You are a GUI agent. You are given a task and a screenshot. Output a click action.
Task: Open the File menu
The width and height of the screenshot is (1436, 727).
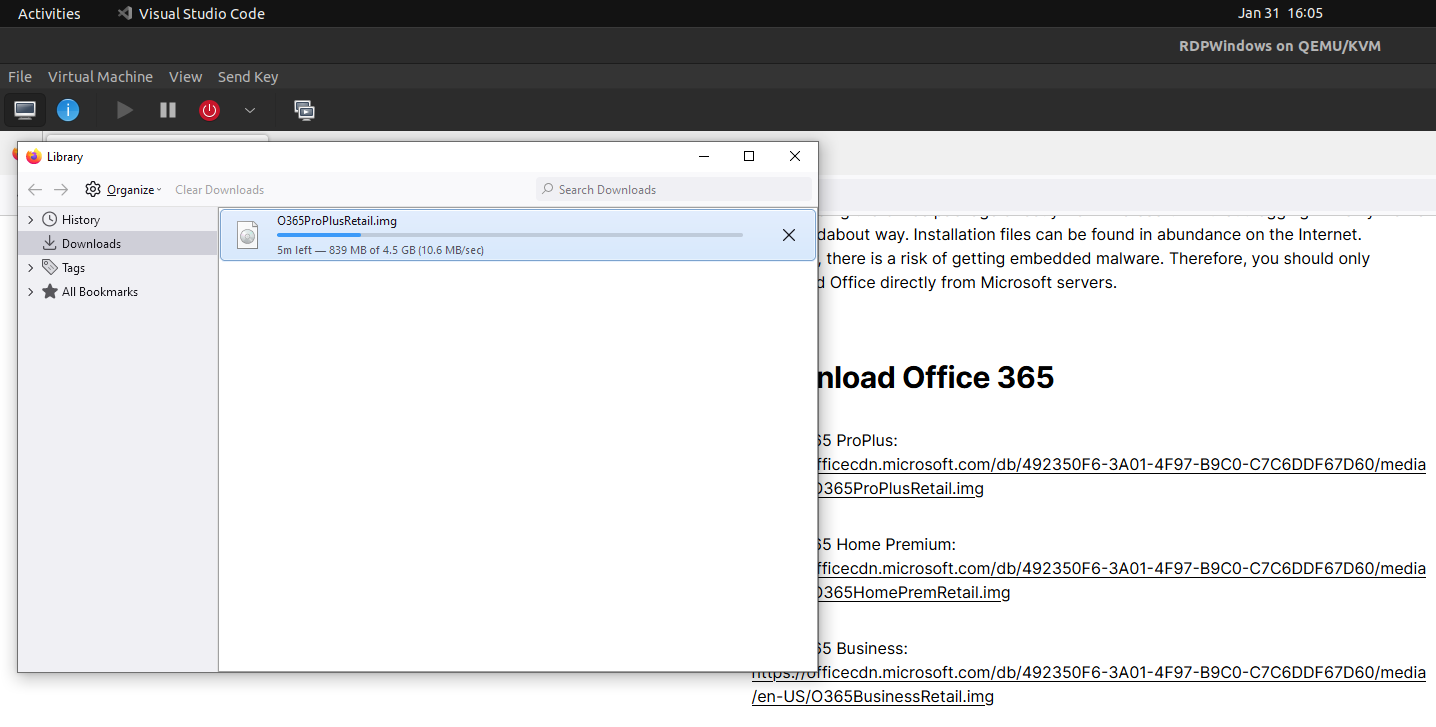click(20, 77)
